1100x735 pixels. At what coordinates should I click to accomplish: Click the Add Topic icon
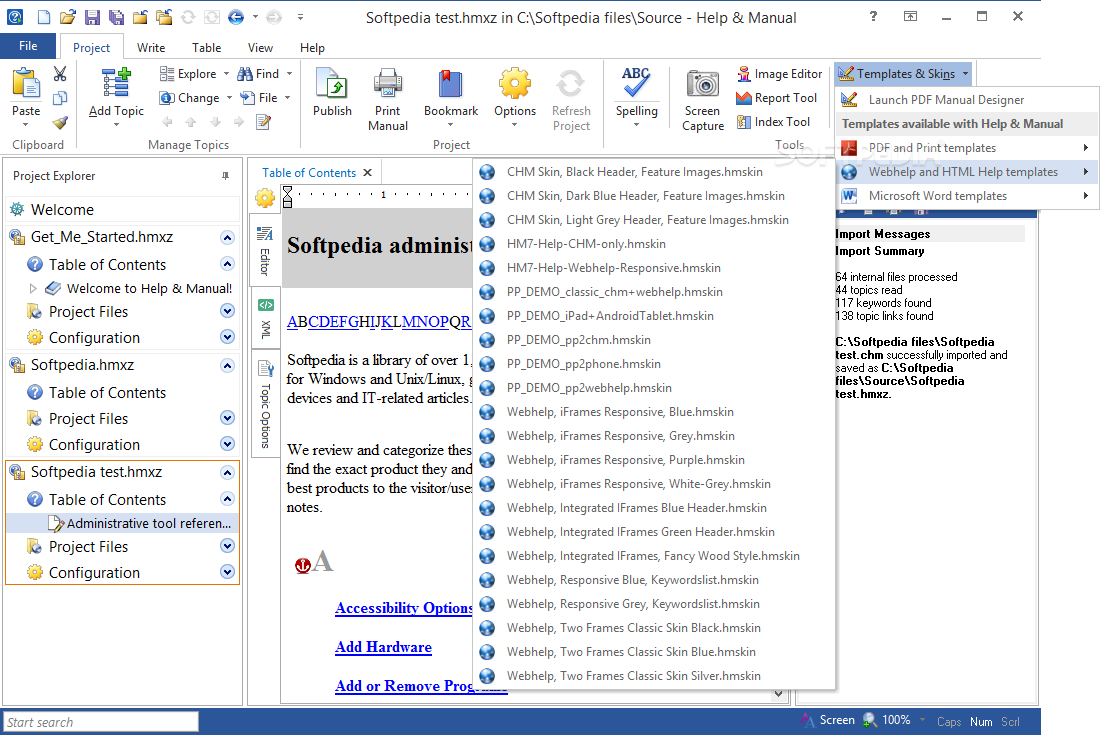click(116, 83)
